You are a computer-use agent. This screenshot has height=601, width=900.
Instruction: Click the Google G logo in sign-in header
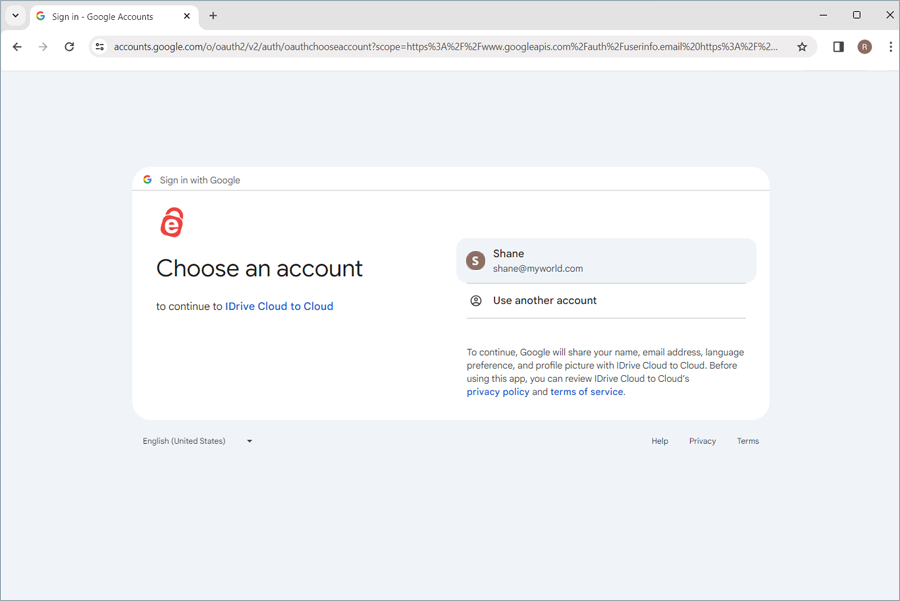point(148,180)
